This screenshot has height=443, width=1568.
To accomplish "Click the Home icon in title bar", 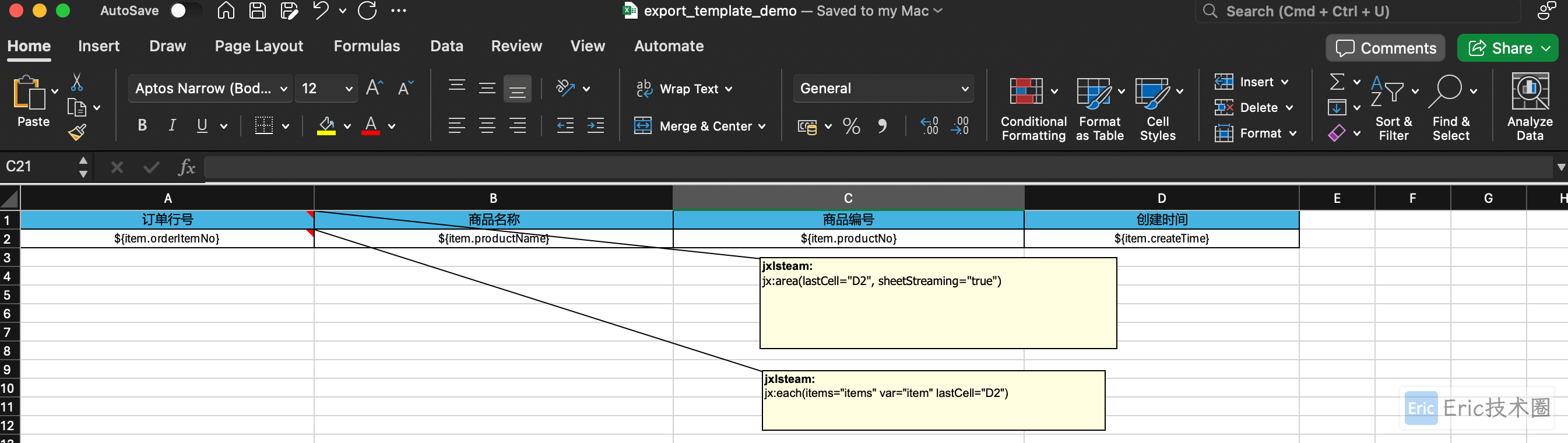I will coord(226,11).
